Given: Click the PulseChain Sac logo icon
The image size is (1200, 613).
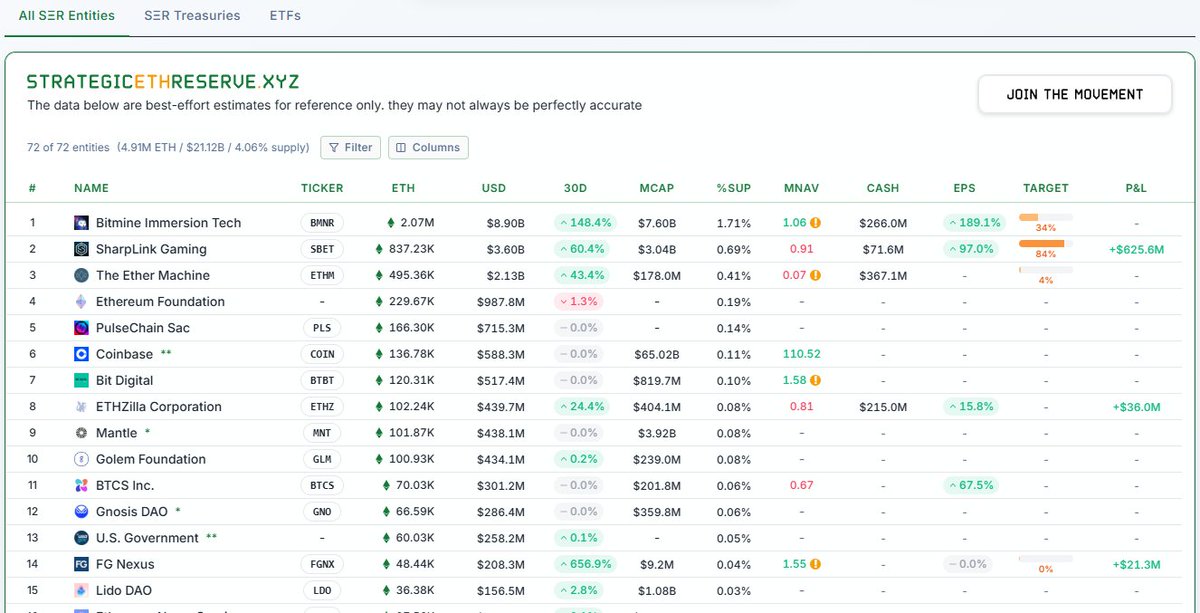Looking at the screenshot, I should click(81, 328).
